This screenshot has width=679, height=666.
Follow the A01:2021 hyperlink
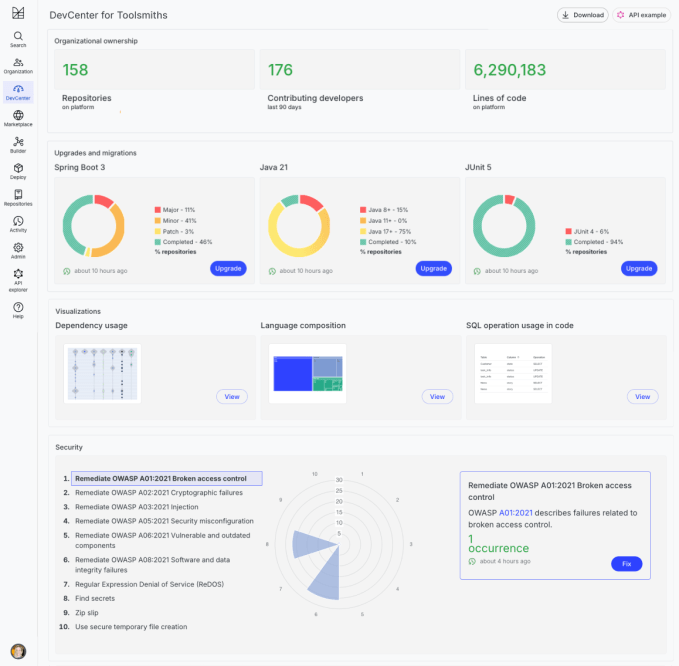click(x=516, y=513)
